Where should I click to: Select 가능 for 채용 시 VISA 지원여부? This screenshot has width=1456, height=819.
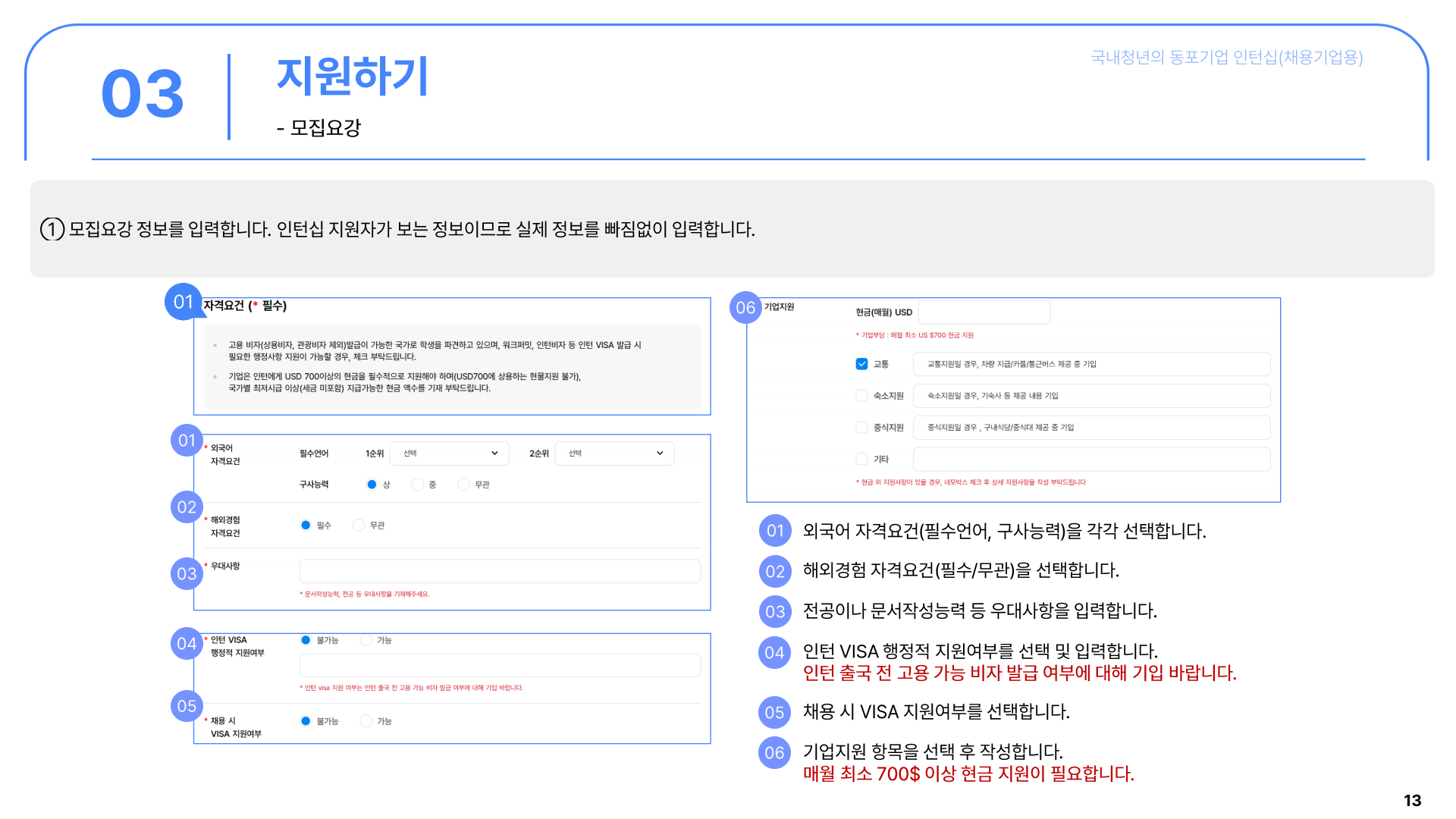[366, 721]
